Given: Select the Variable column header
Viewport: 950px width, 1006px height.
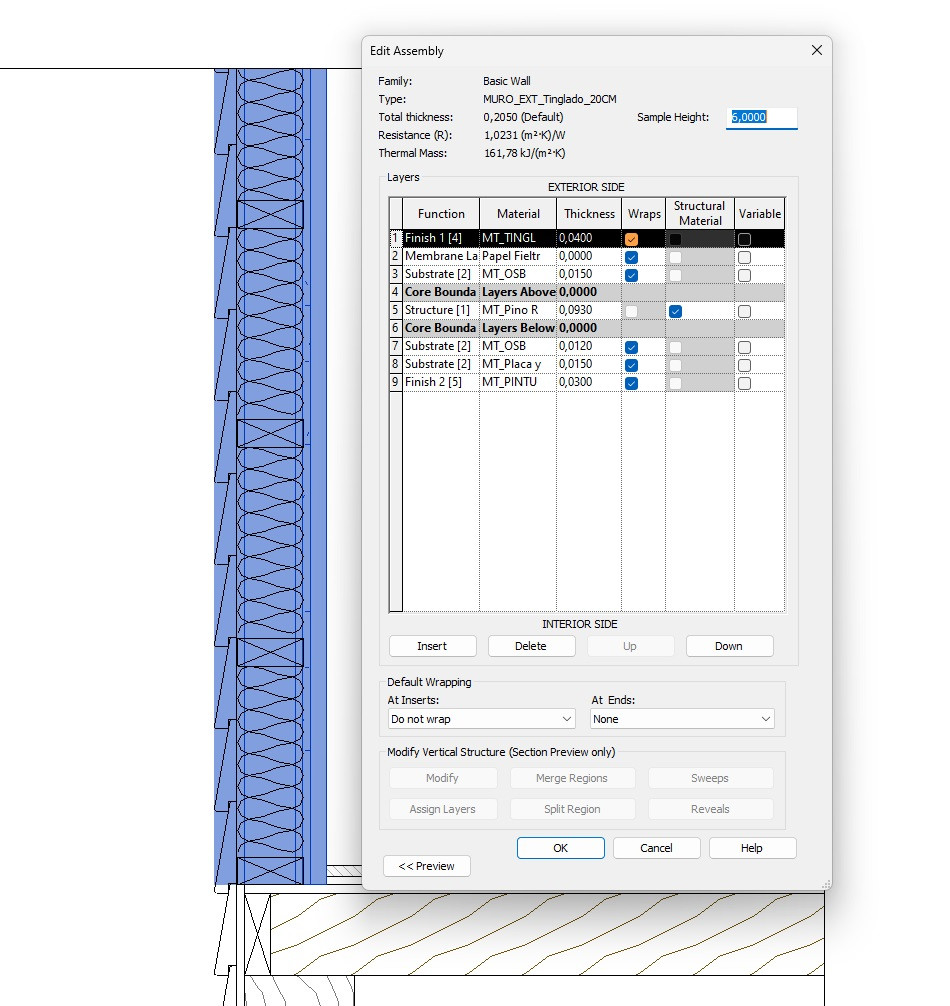Looking at the screenshot, I should click(759, 214).
